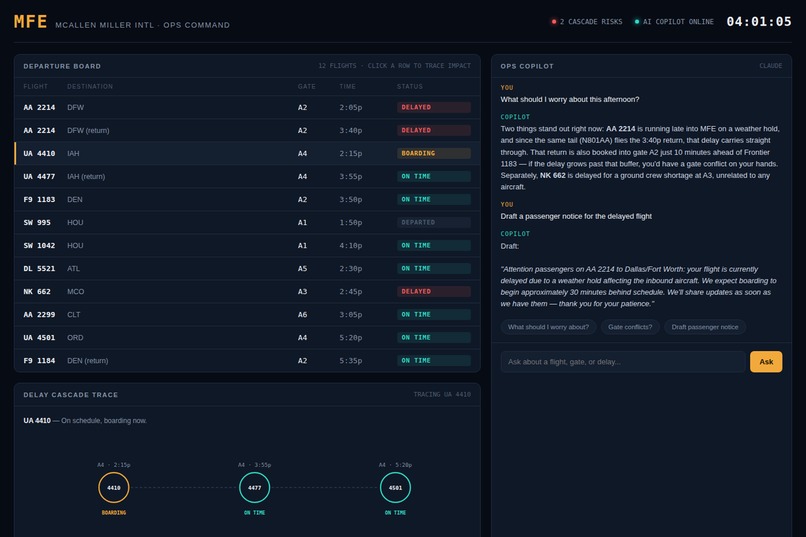
Task: Click the 4410 cascade trace node
Action: 114,488
